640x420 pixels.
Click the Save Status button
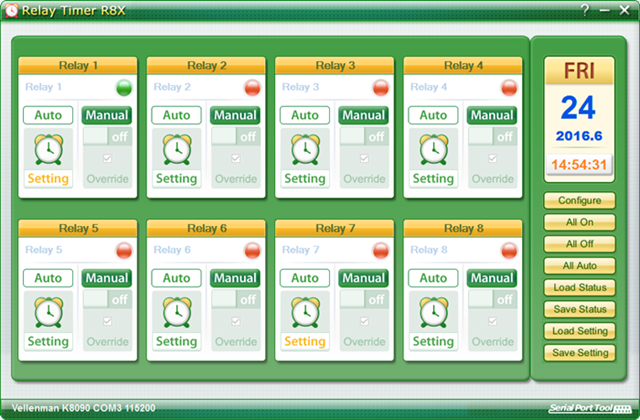[x=580, y=309]
